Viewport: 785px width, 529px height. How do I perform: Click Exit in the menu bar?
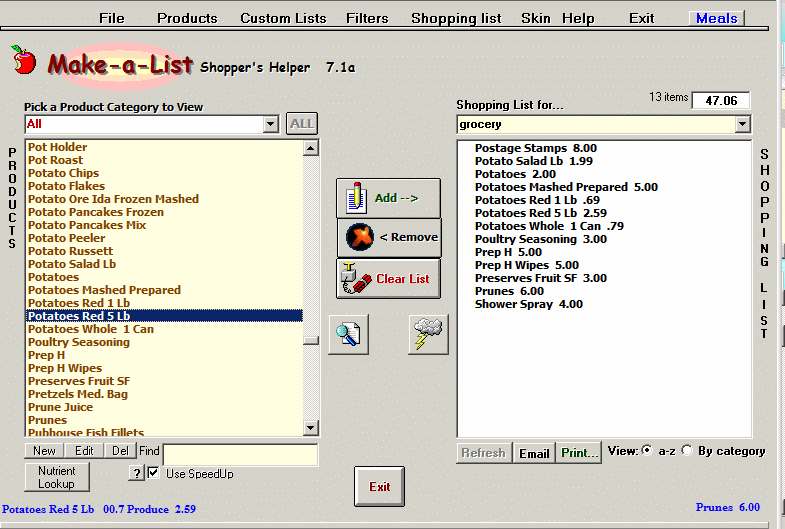click(641, 19)
